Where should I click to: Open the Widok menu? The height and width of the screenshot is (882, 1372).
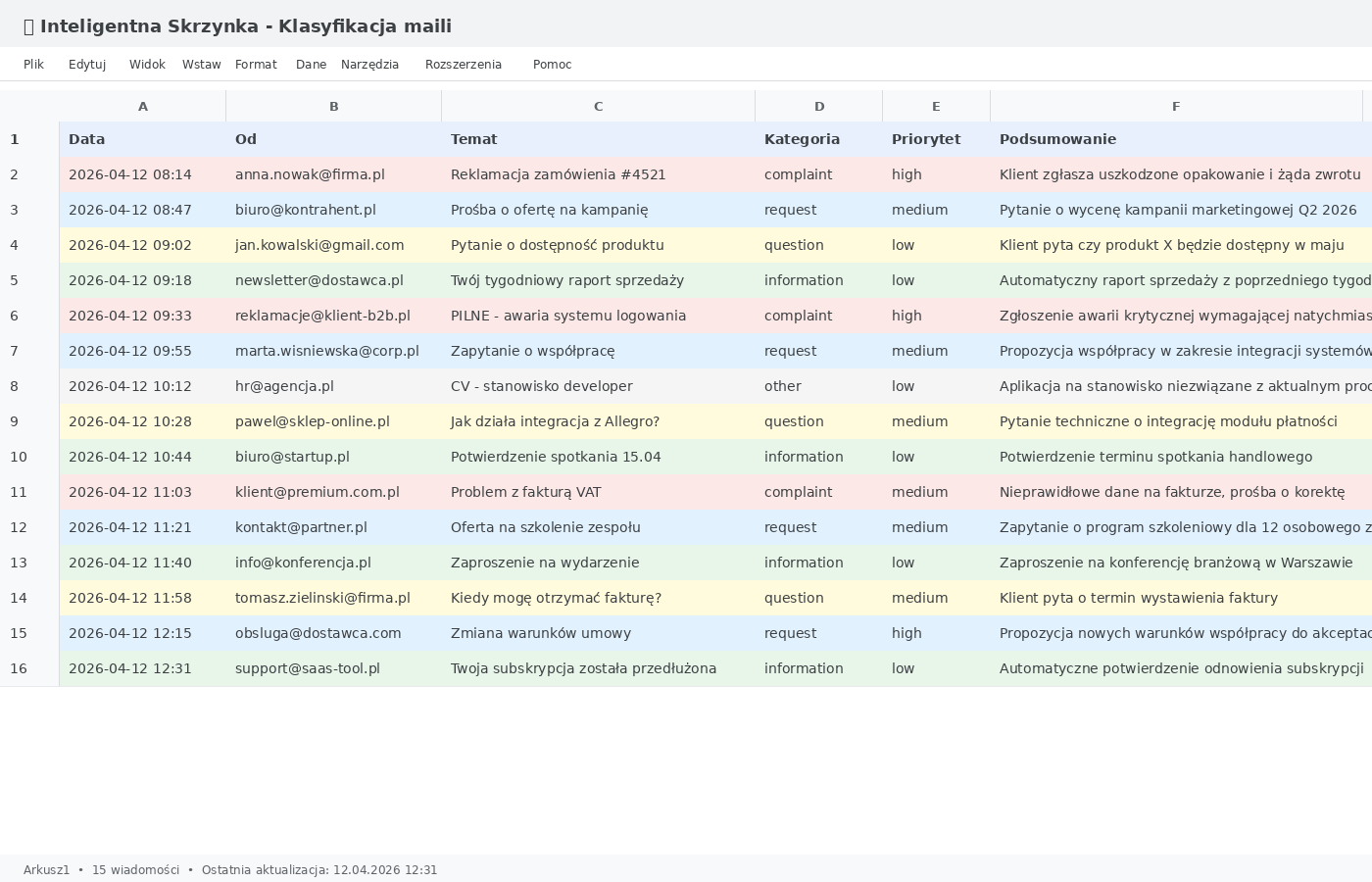point(147,64)
